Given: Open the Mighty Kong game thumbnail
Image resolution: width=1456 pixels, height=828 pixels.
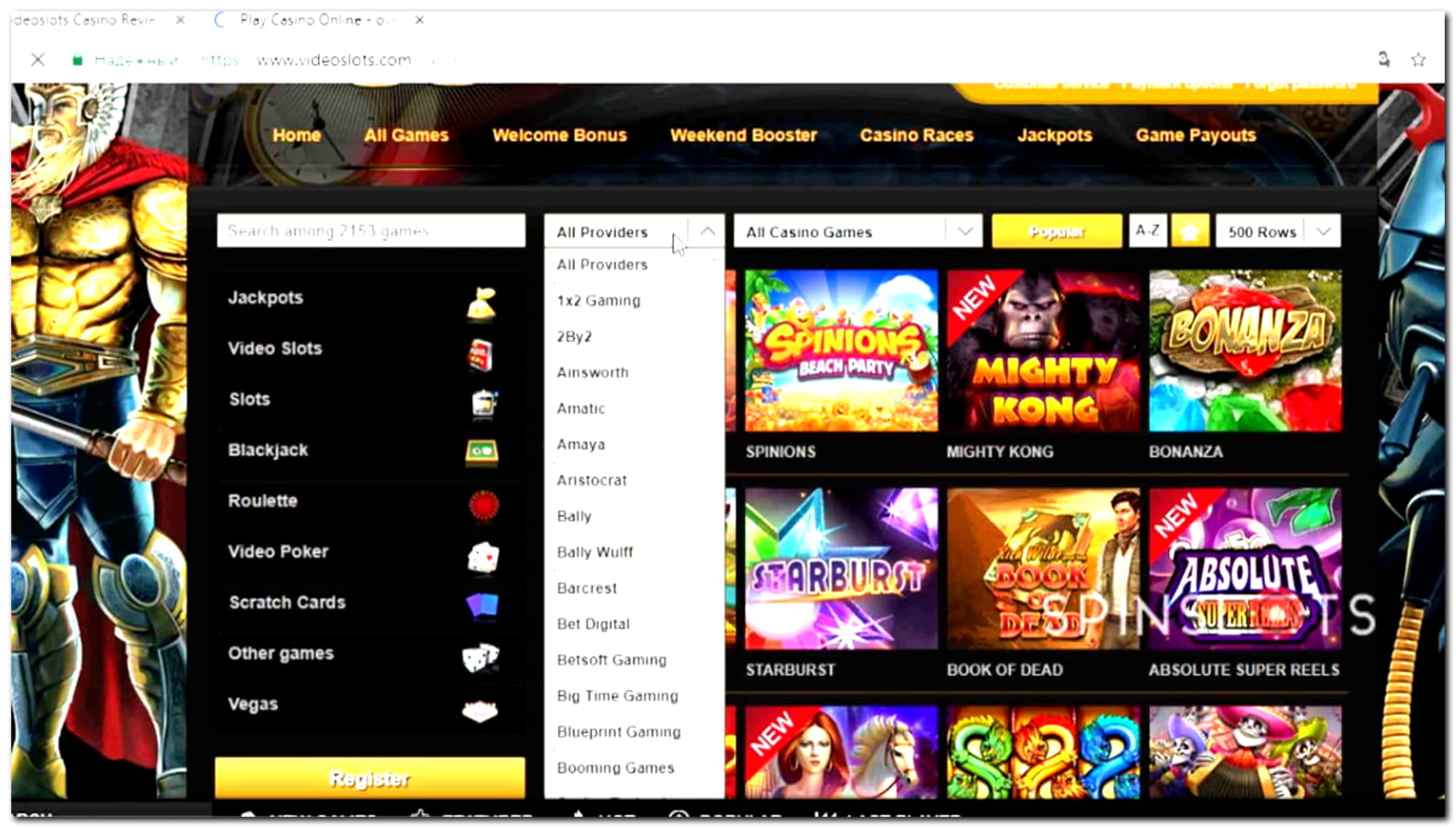Looking at the screenshot, I should tap(1043, 351).
